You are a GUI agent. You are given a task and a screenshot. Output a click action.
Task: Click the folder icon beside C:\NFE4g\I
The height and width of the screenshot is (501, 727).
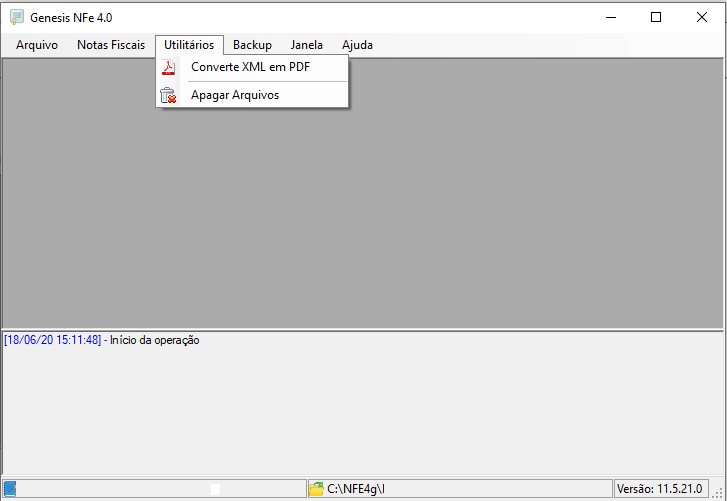coord(316,489)
